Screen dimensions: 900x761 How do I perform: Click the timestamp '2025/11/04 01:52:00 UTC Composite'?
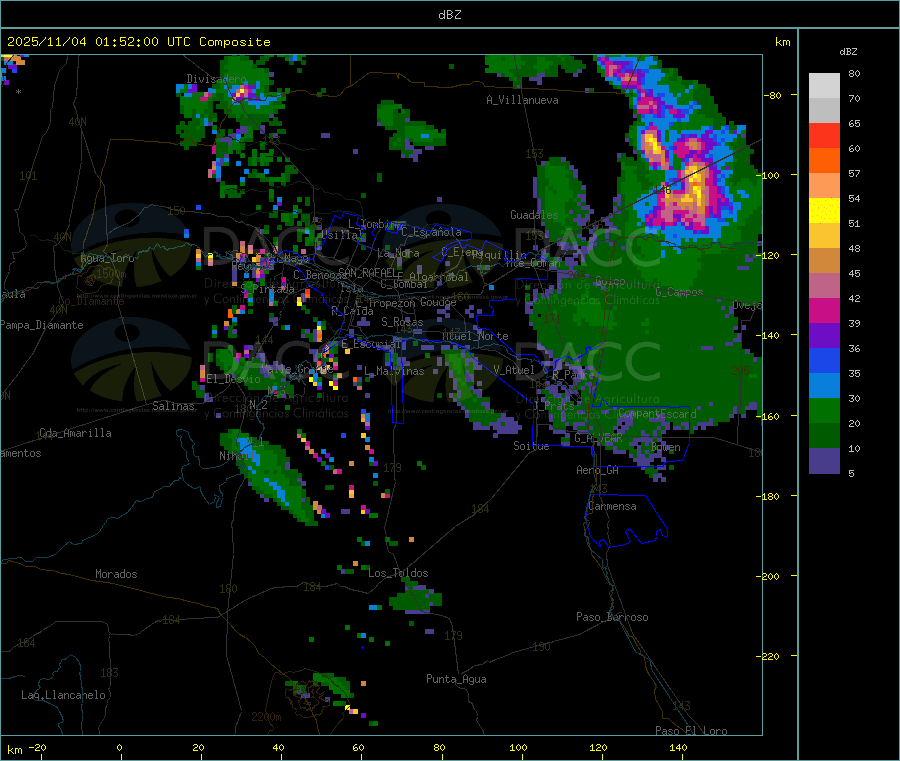pos(138,42)
